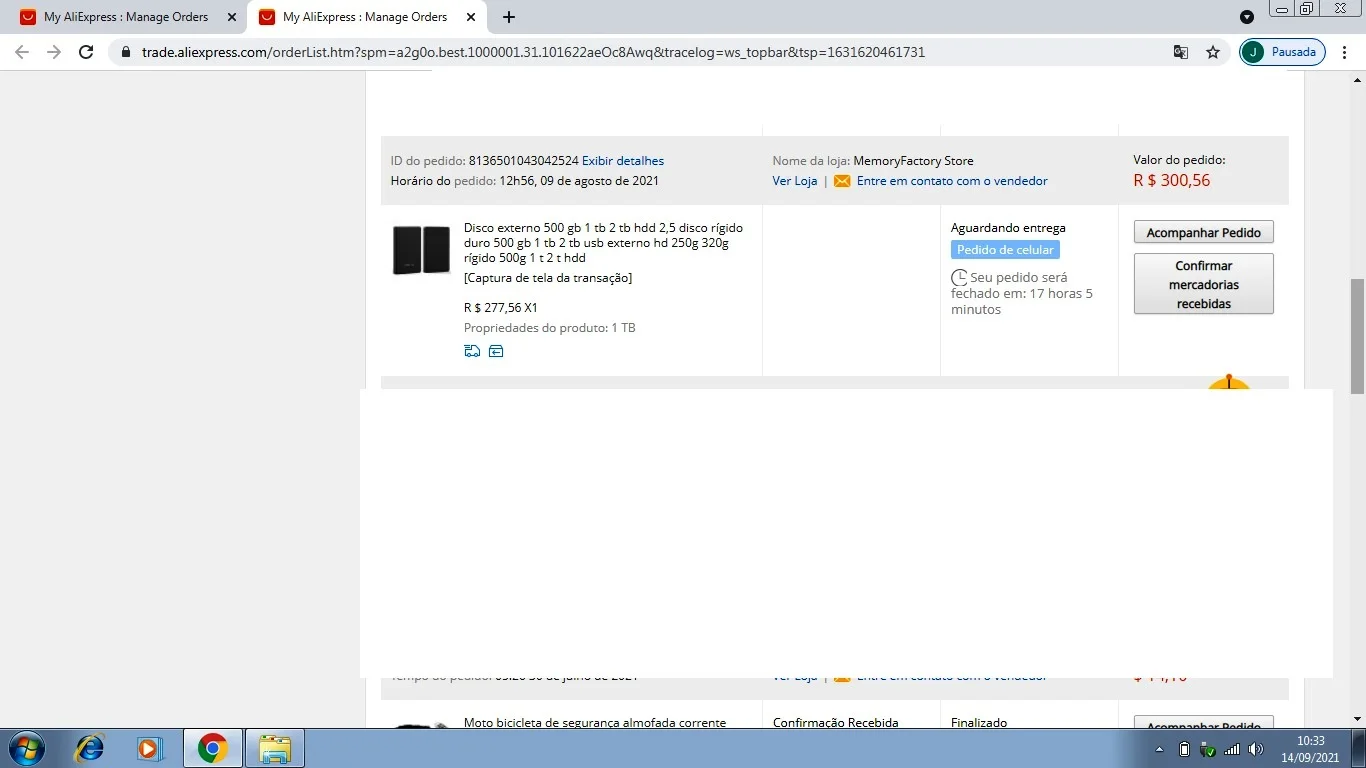Open the taskbar clock showing 10:33

coord(1310,749)
